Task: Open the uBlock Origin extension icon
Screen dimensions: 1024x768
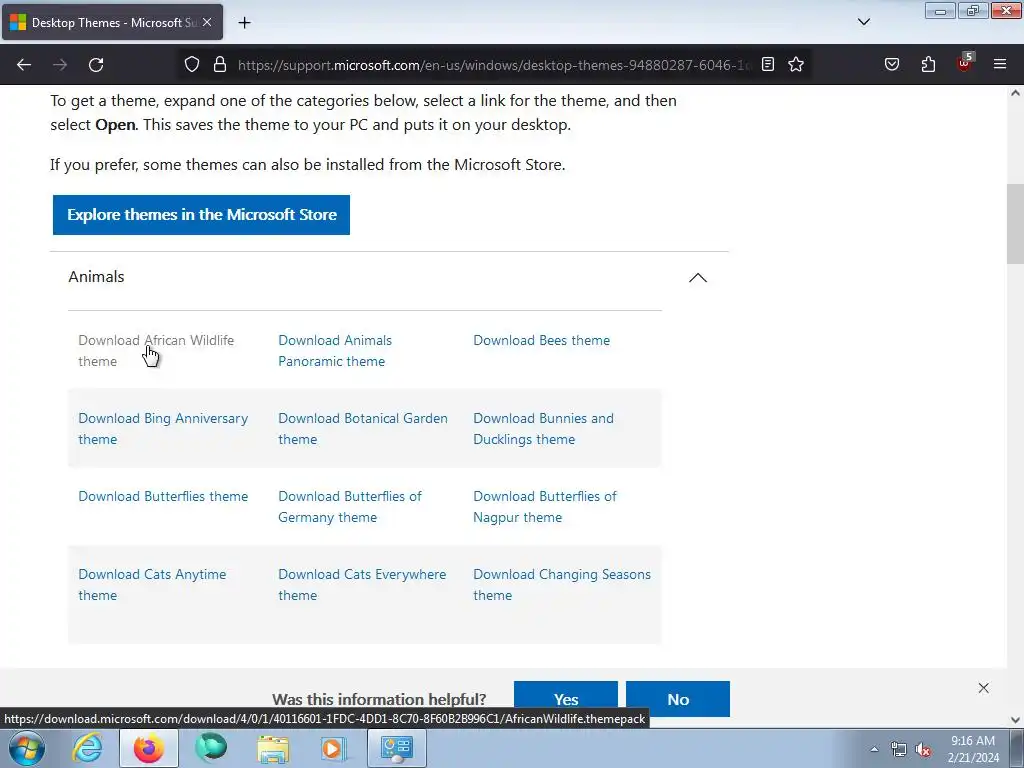Action: click(x=965, y=63)
